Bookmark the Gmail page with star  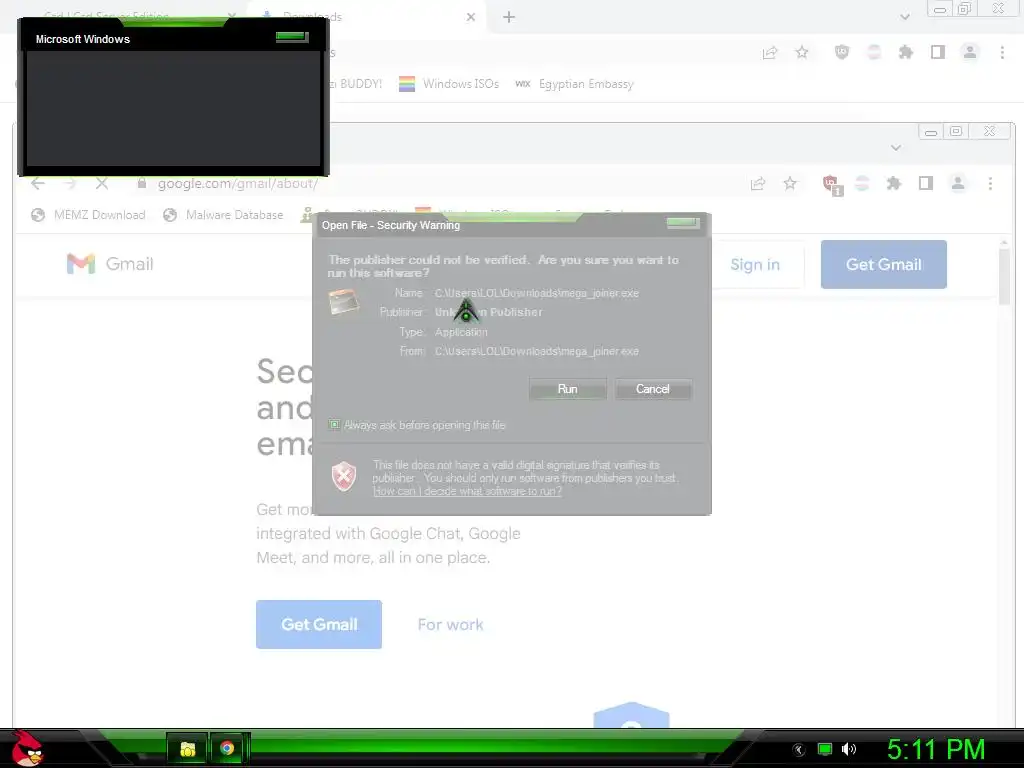[790, 184]
